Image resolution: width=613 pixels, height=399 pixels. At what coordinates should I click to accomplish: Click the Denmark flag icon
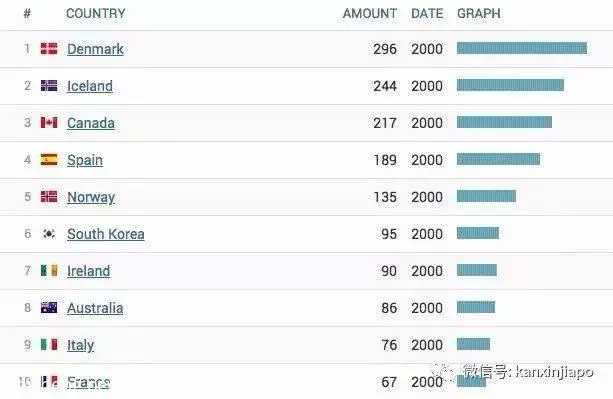(49, 48)
